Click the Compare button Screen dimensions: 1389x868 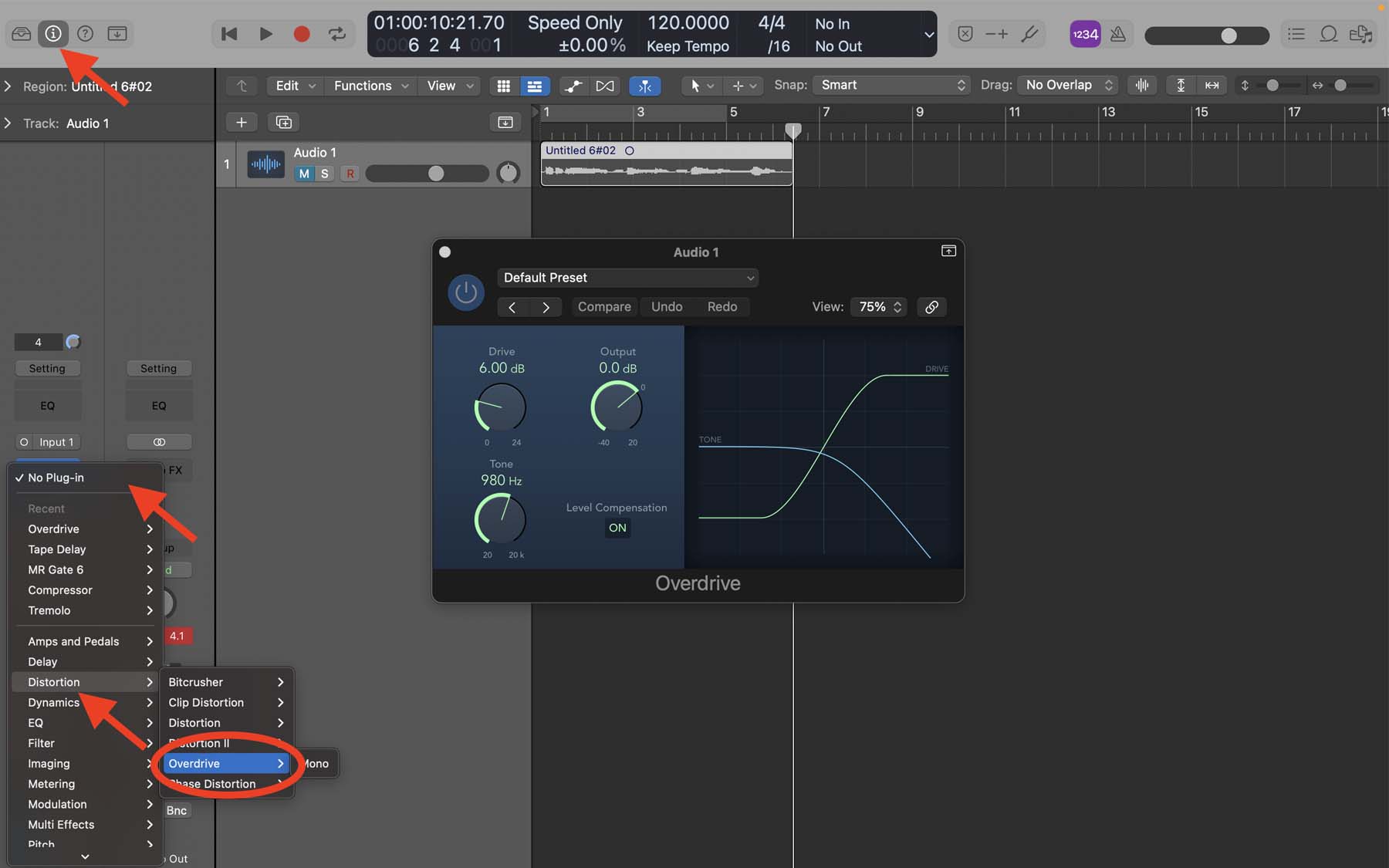(x=604, y=307)
